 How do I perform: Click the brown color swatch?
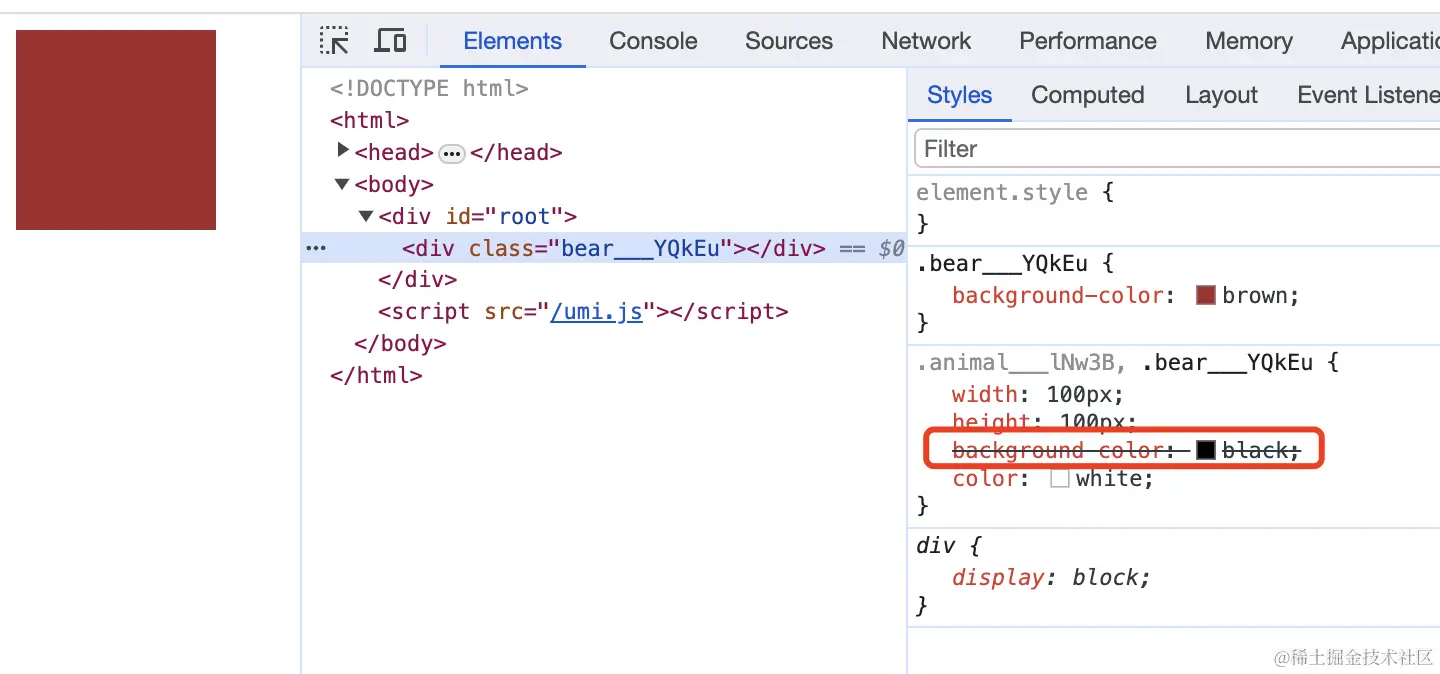1206,295
